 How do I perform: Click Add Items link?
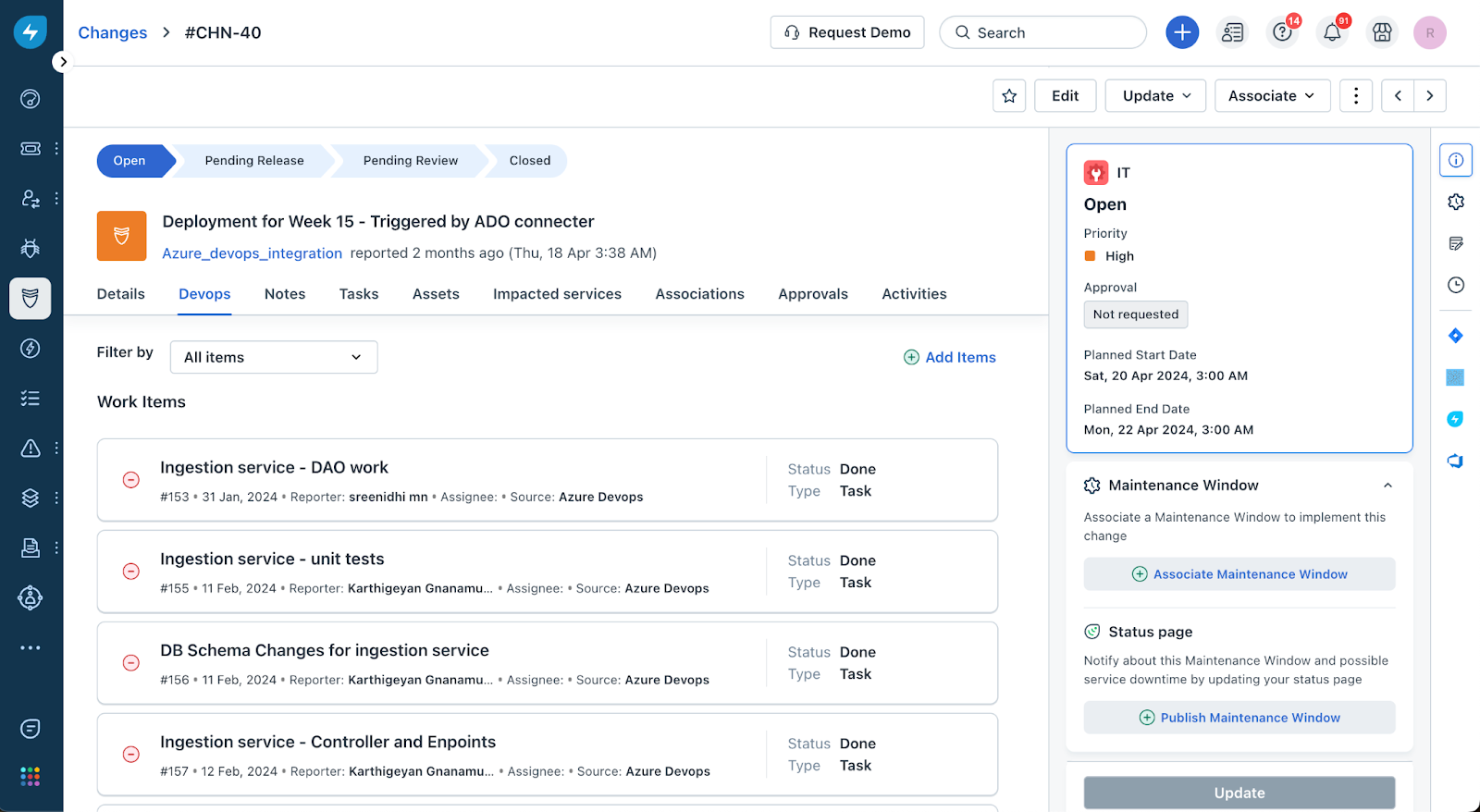(950, 357)
